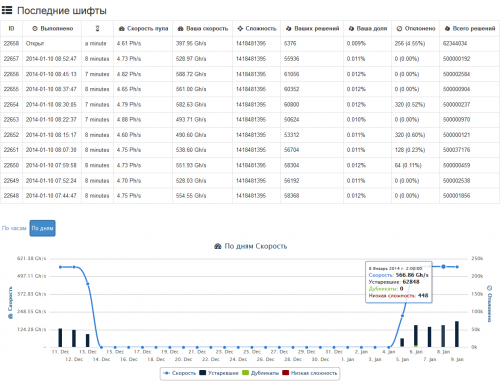Viewport: 500px width, 391px height.
Task: Click shift ID 22648
Action: (x=11, y=196)
